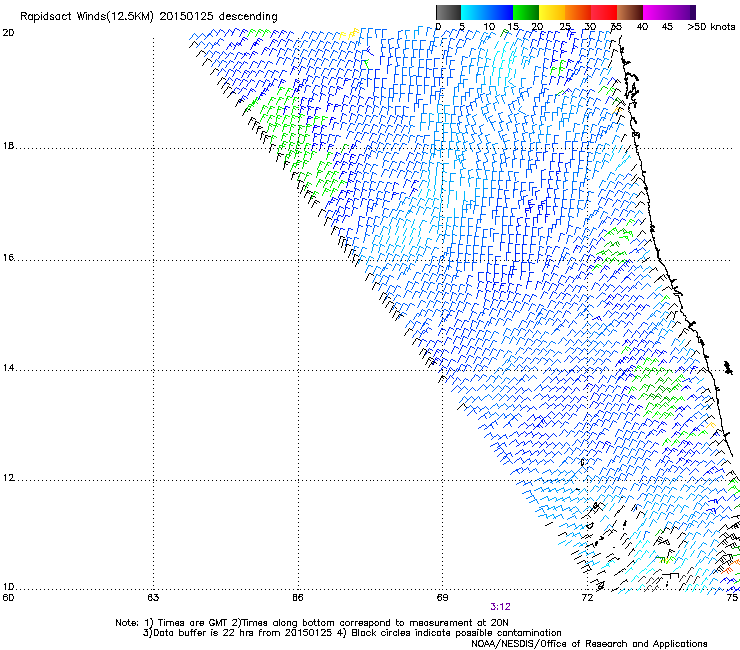The image size is (740, 650).
Task: Click the 'Rapidscat Winds(12.5KM) 20150125 descending' title
Action: click(x=149, y=17)
